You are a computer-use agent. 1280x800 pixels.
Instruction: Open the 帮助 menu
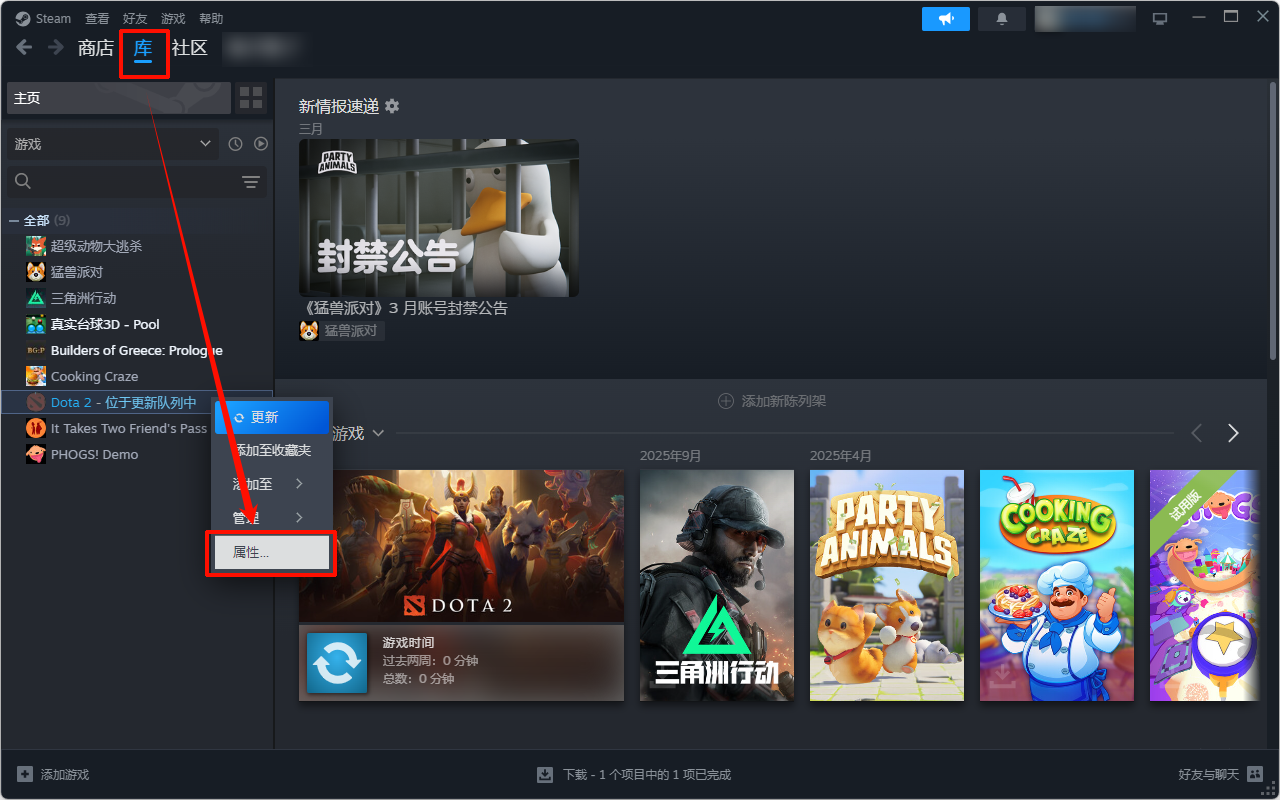(x=211, y=18)
